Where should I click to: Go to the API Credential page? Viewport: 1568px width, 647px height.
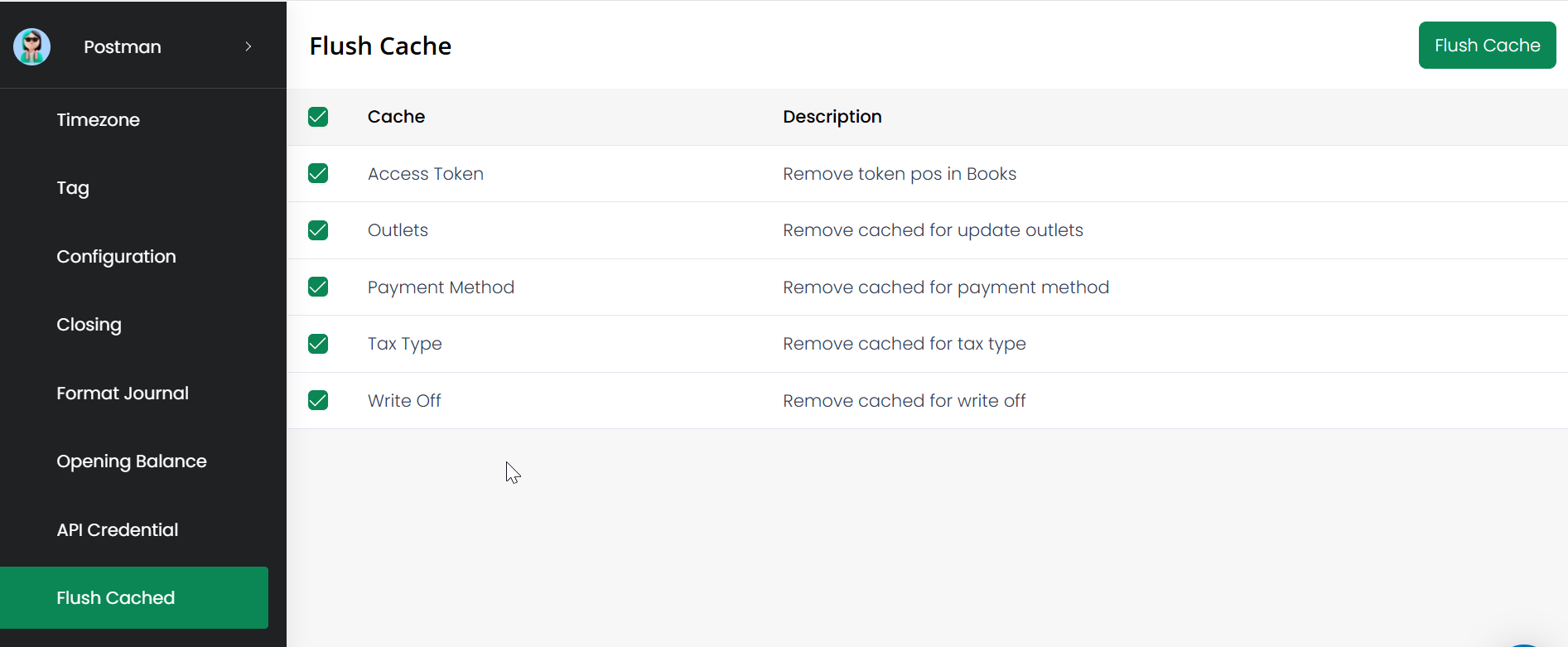coord(118,530)
